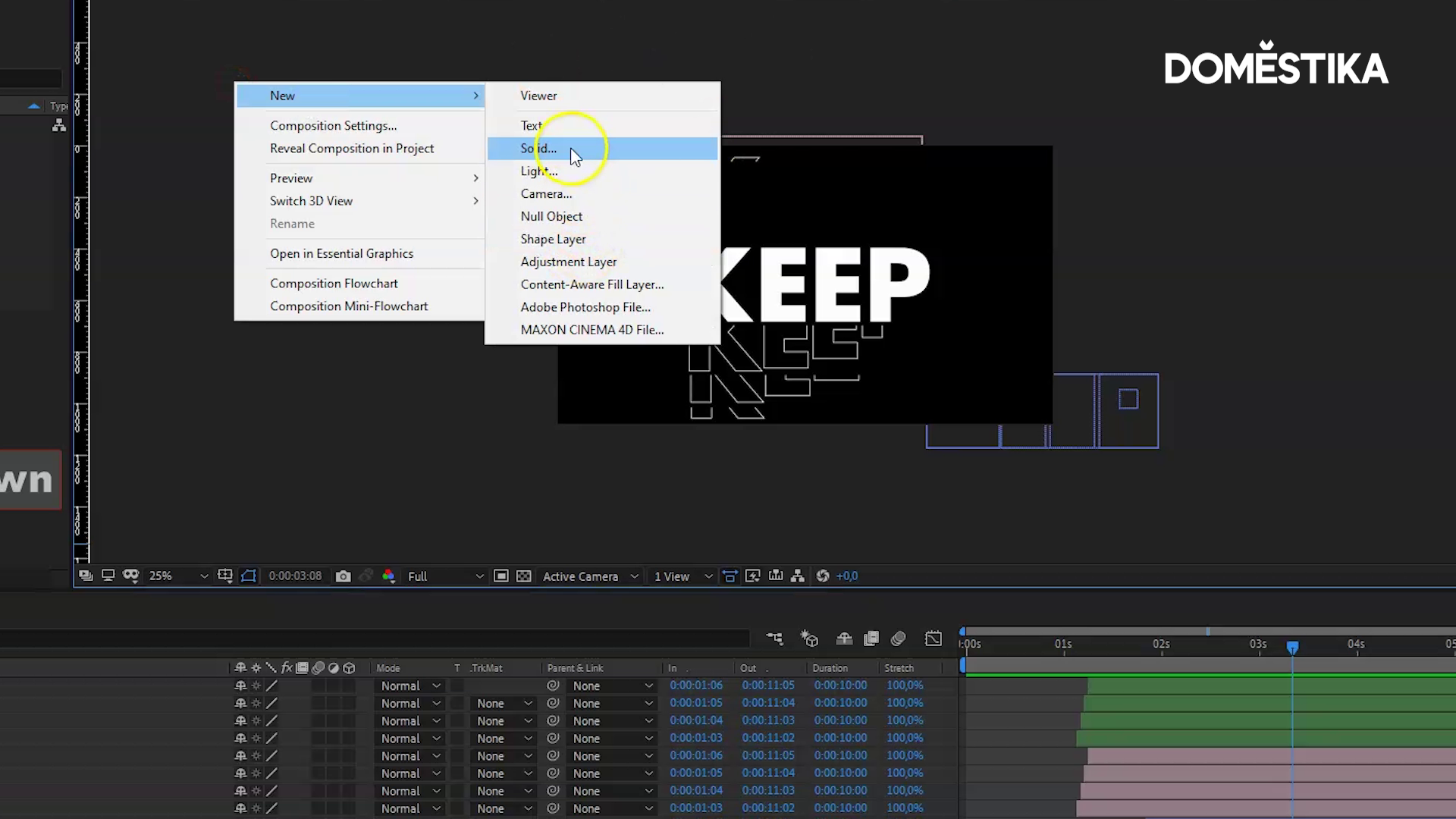This screenshot has width=1456, height=819.
Task: Expand the Preview submenu arrow
Action: point(475,178)
